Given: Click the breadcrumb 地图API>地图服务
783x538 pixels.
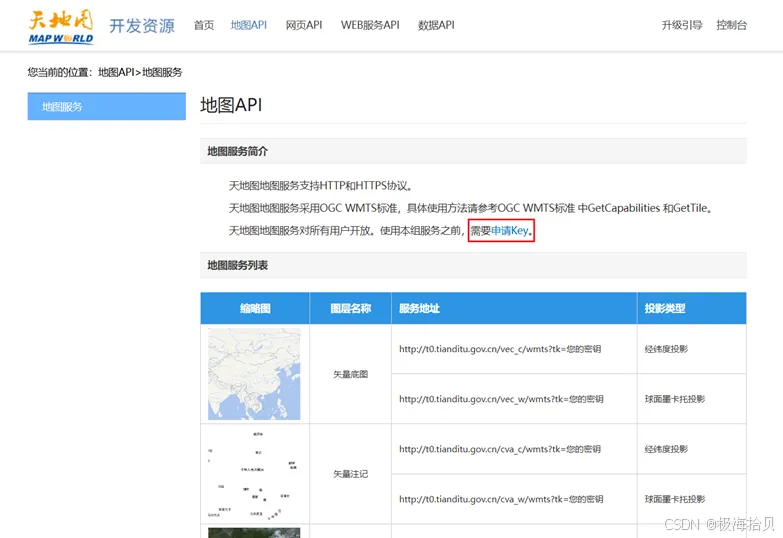Looking at the screenshot, I should pos(140,72).
